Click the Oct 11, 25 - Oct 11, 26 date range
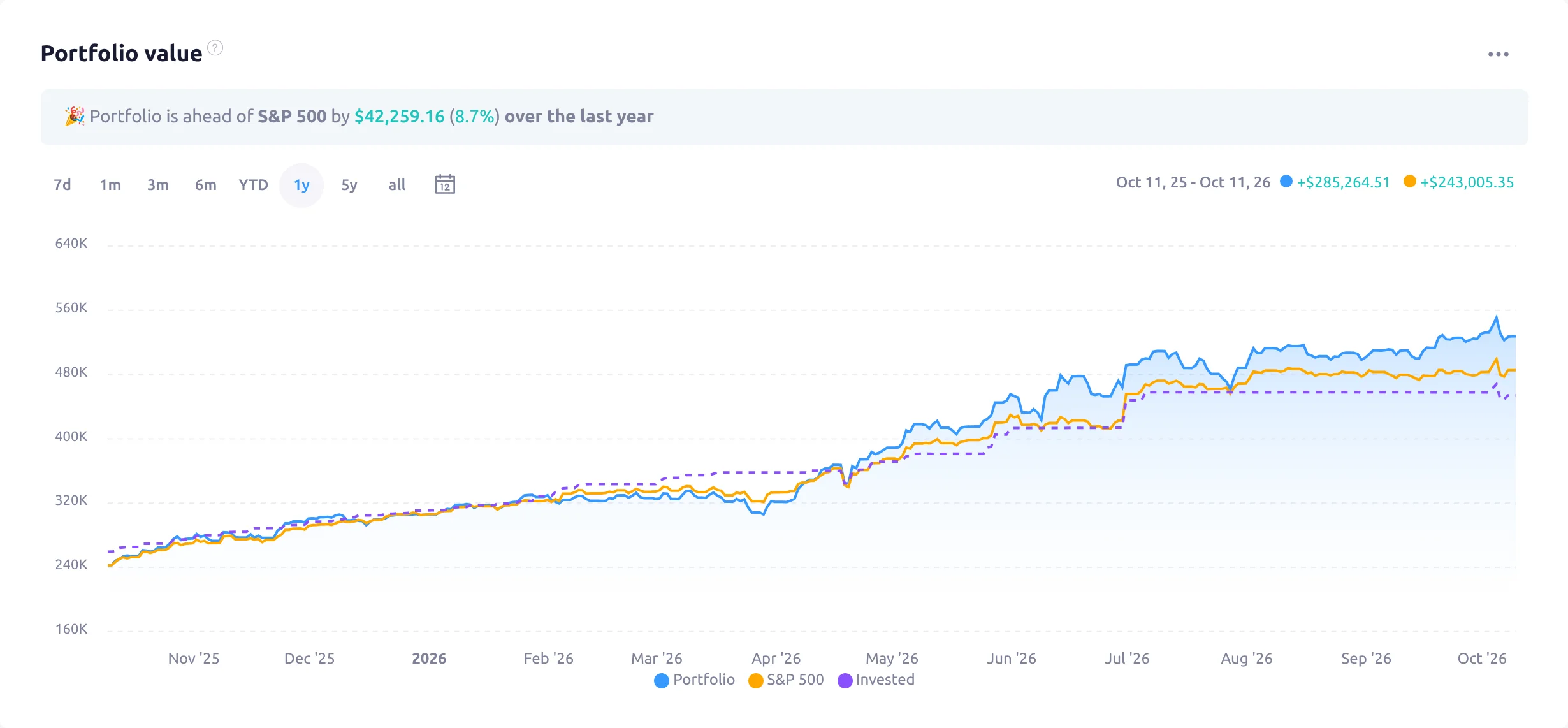Viewport: 1568px width, 728px height. (x=1193, y=182)
